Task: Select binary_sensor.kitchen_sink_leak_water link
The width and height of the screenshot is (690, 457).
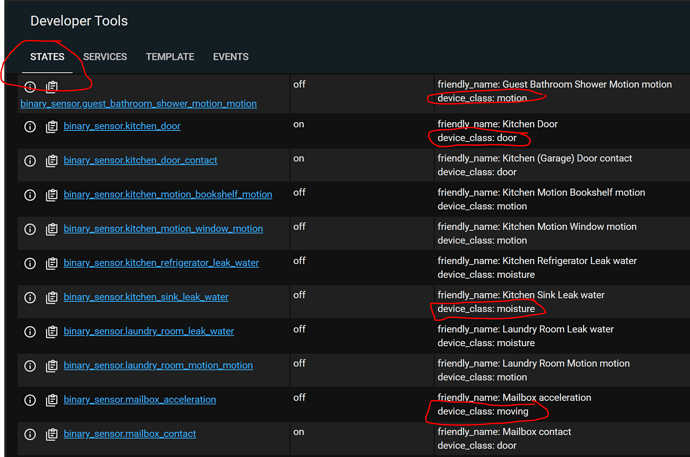Action: pyautogui.click(x=146, y=297)
